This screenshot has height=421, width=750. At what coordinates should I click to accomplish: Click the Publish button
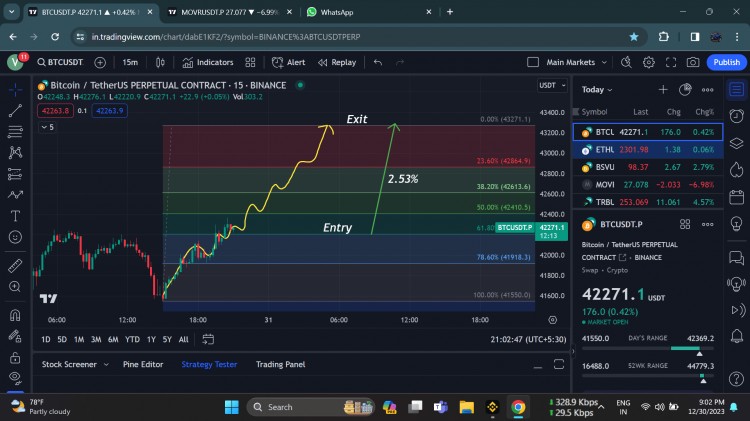pyautogui.click(x=725, y=62)
